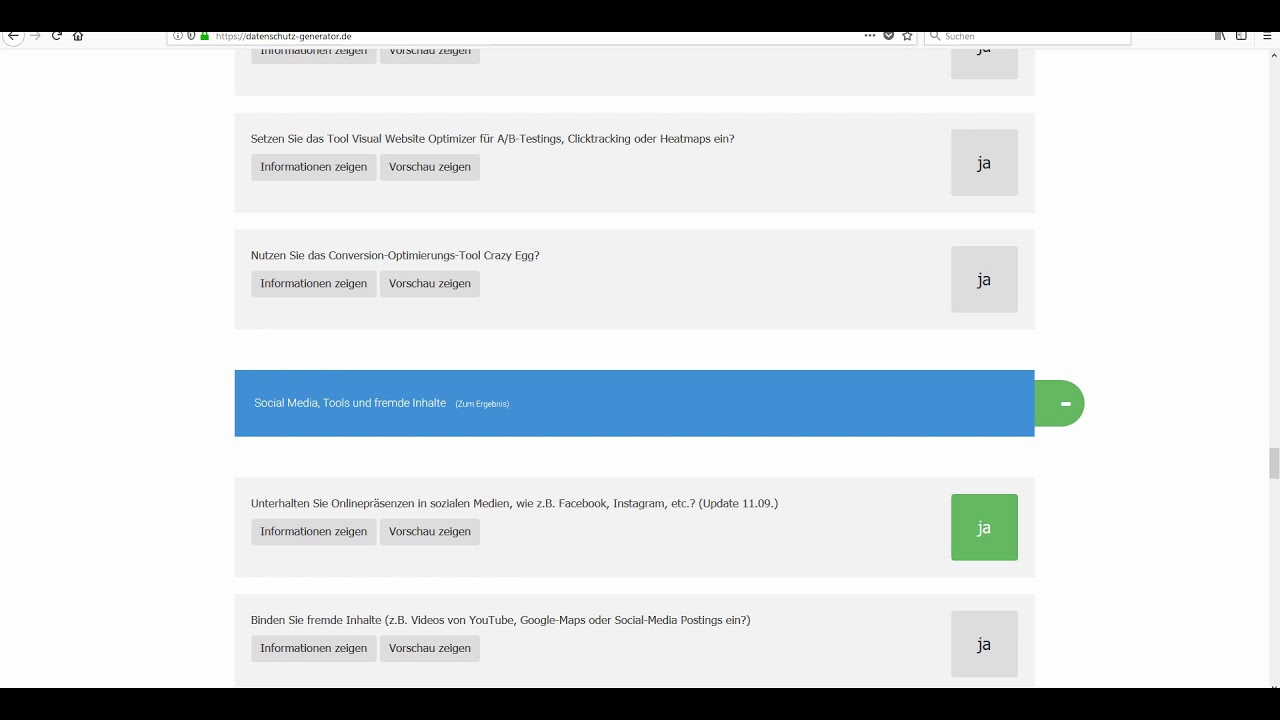Open the Firefox hamburger menu
1280x720 pixels.
coord(1267,36)
